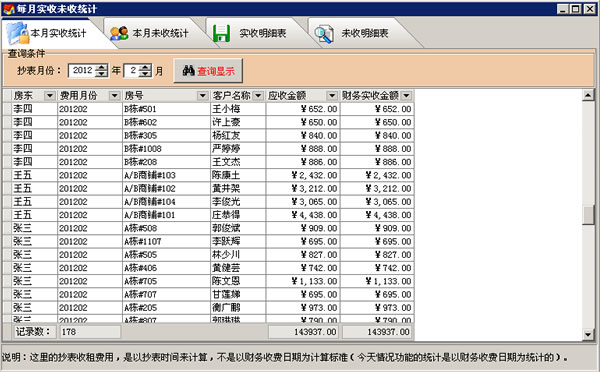600x372 pixels.
Task: Open the 本月未收统计 tab
Action: click(x=160, y=33)
